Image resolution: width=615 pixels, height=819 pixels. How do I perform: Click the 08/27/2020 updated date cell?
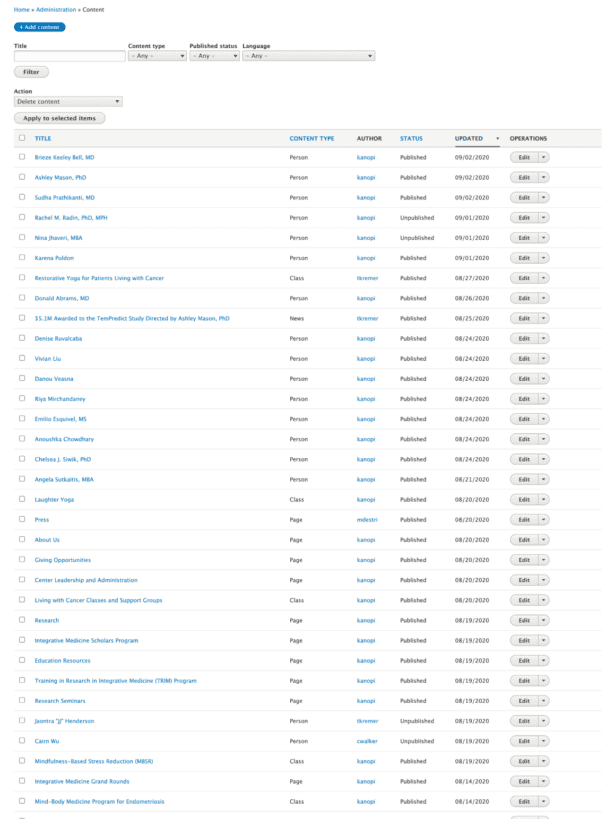coord(472,278)
